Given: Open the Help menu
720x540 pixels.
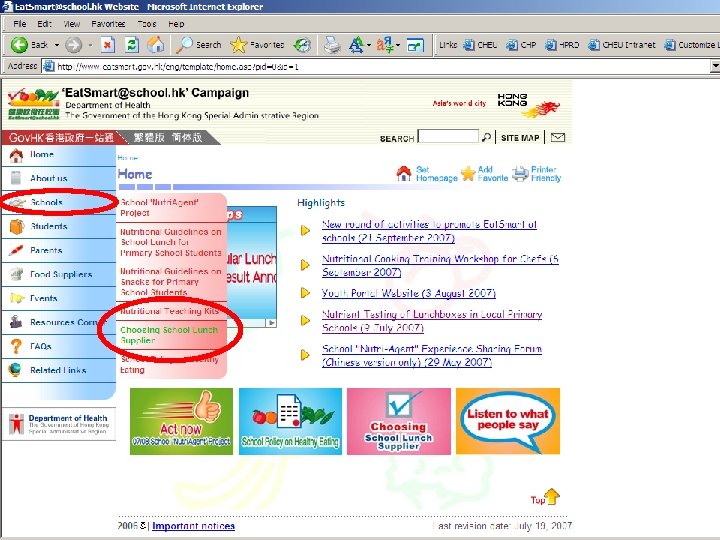Looking at the screenshot, I should pos(176,24).
